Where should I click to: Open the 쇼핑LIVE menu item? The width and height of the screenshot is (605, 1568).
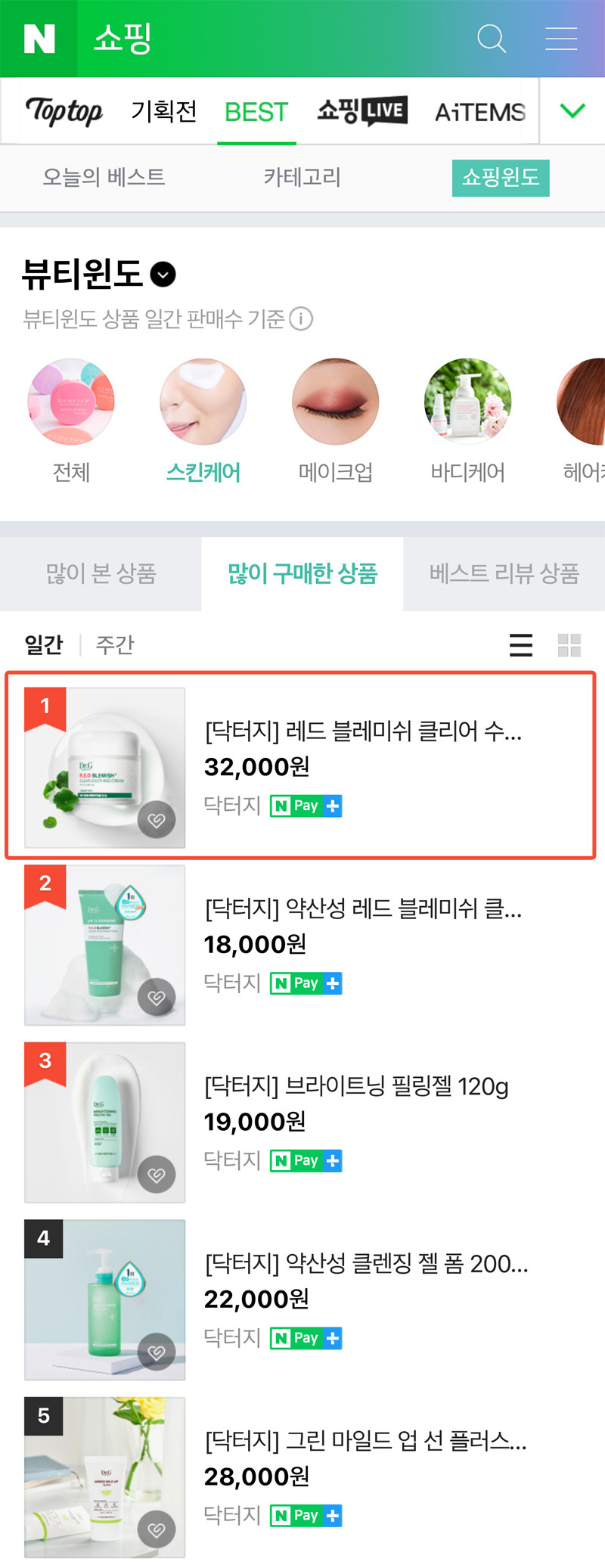[x=362, y=111]
